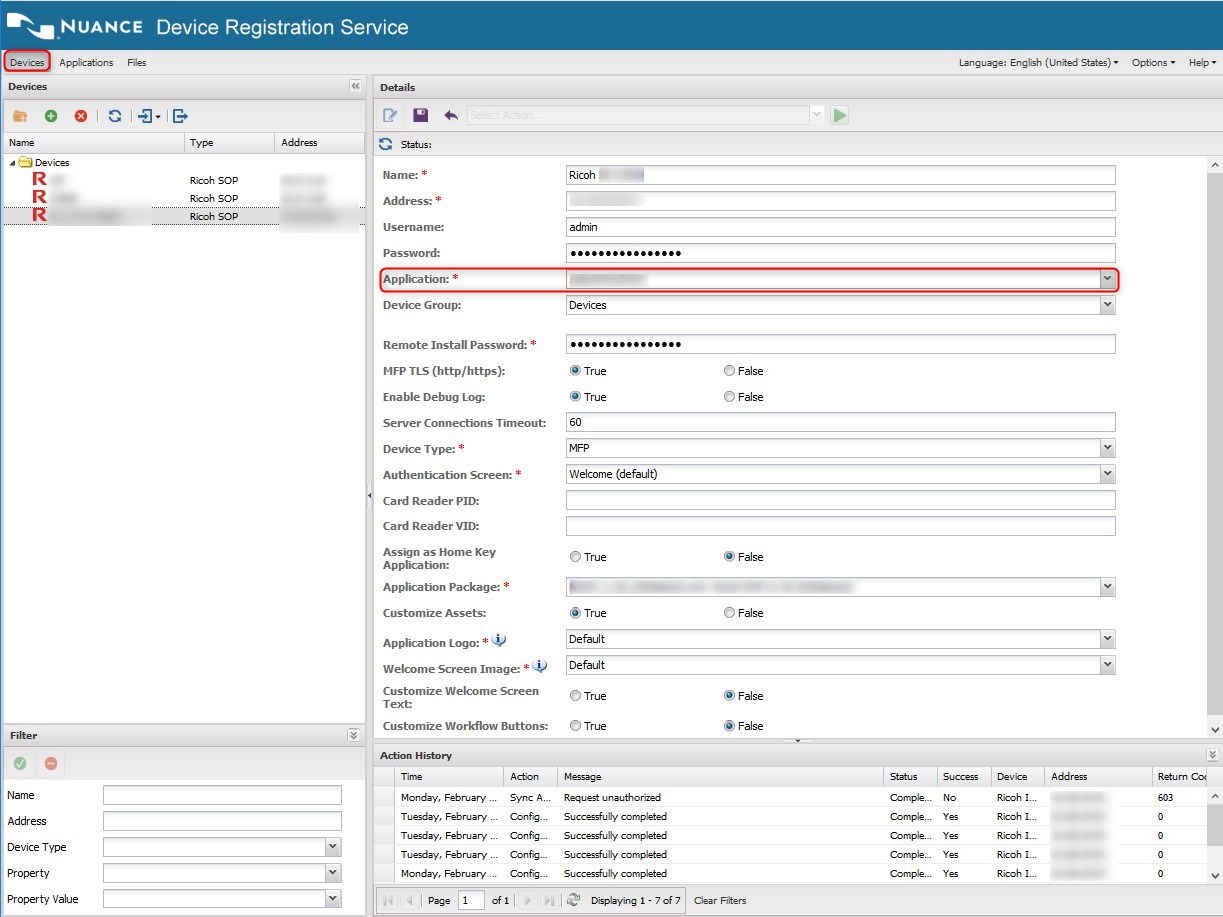
Task: Refresh the Devices list
Action: (x=115, y=116)
